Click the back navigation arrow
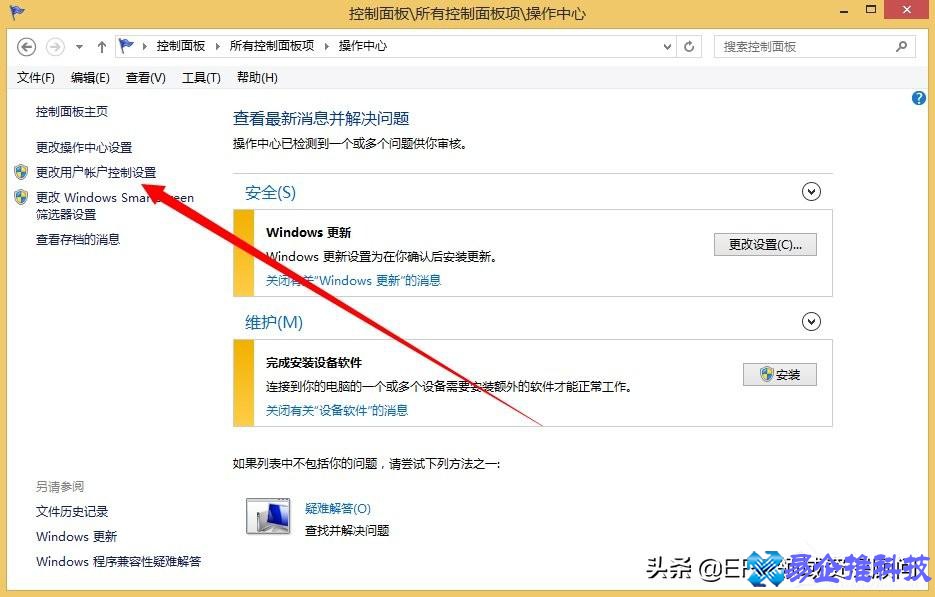This screenshot has height=597, width=935. click(27, 46)
